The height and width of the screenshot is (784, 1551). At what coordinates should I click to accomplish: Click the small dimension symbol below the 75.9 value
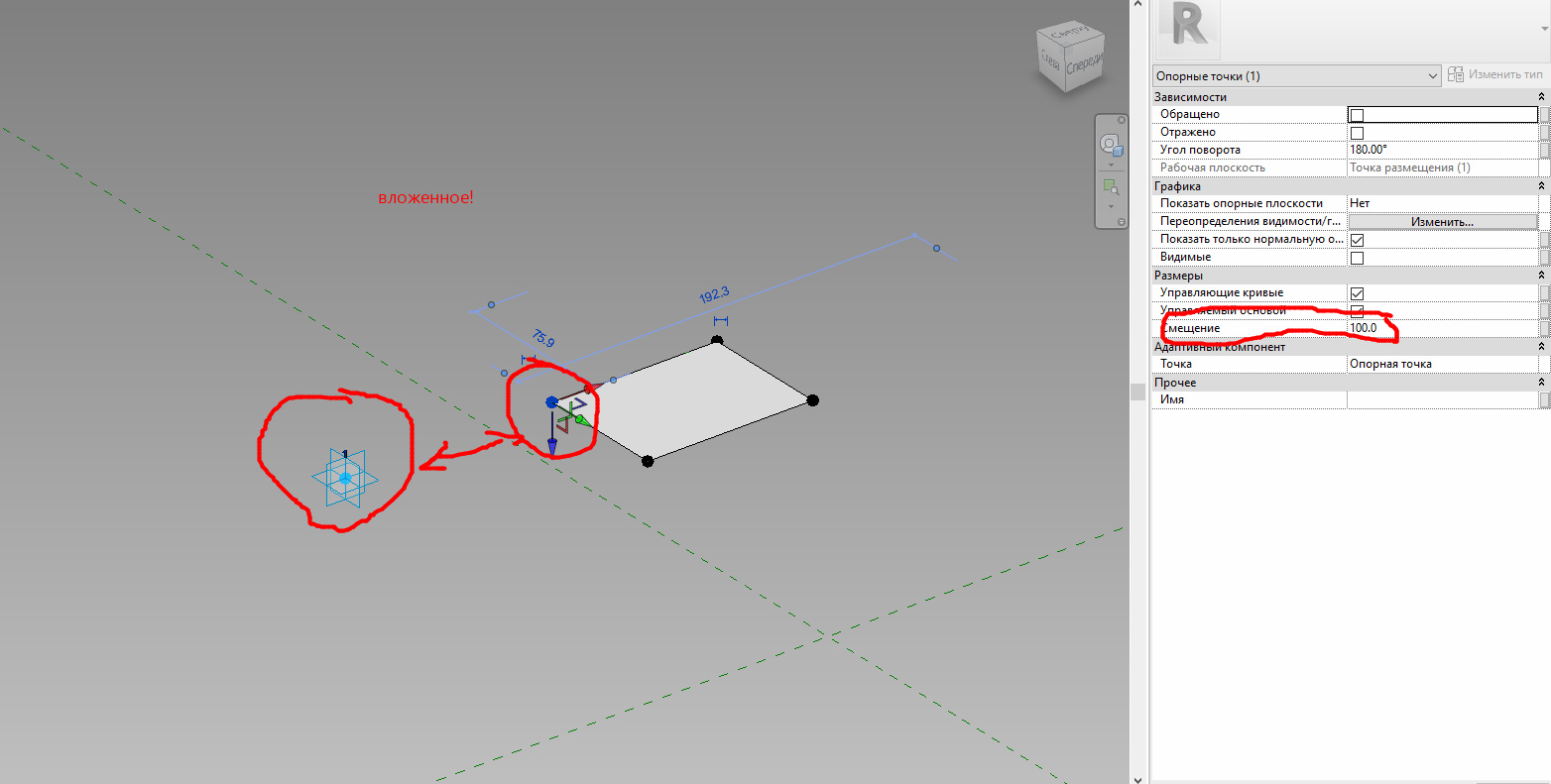pyautogui.click(x=529, y=359)
